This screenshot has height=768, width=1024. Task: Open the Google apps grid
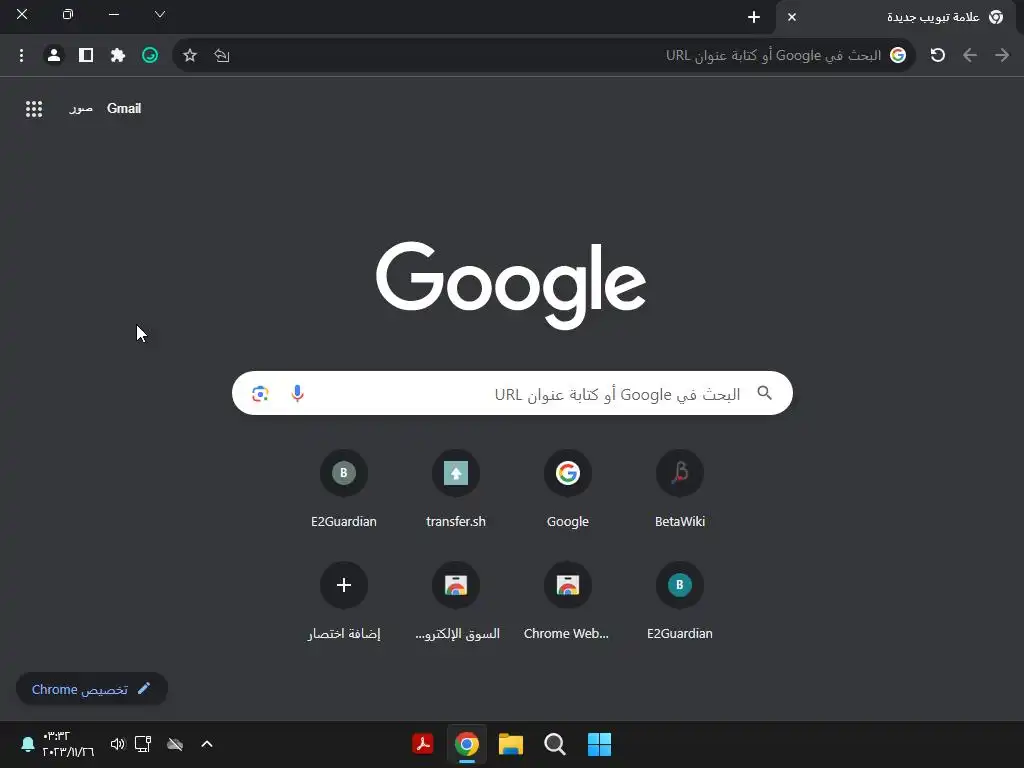click(x=34, y=109)
